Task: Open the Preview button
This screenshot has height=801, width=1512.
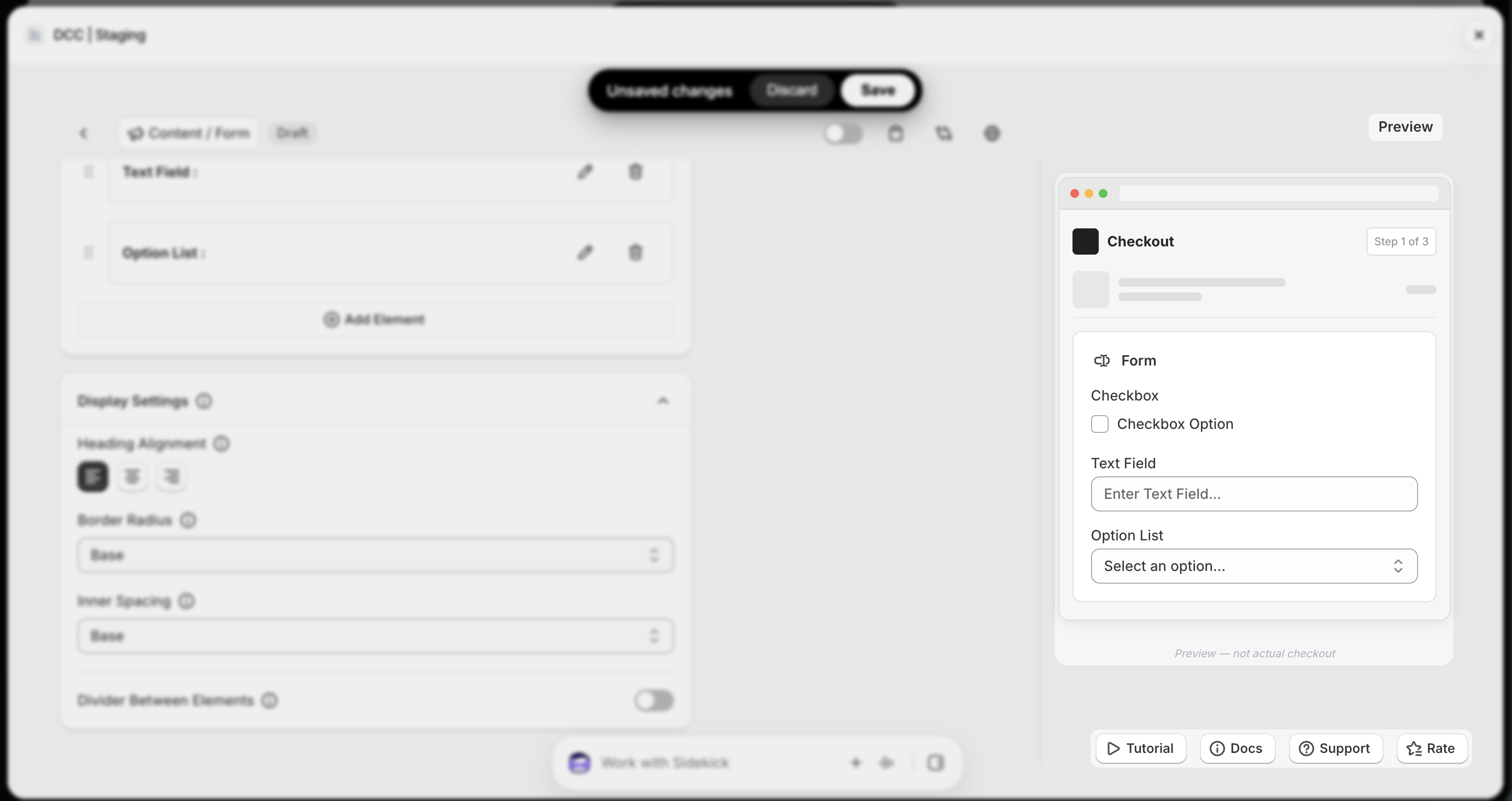Action: tap(1405, 127)
